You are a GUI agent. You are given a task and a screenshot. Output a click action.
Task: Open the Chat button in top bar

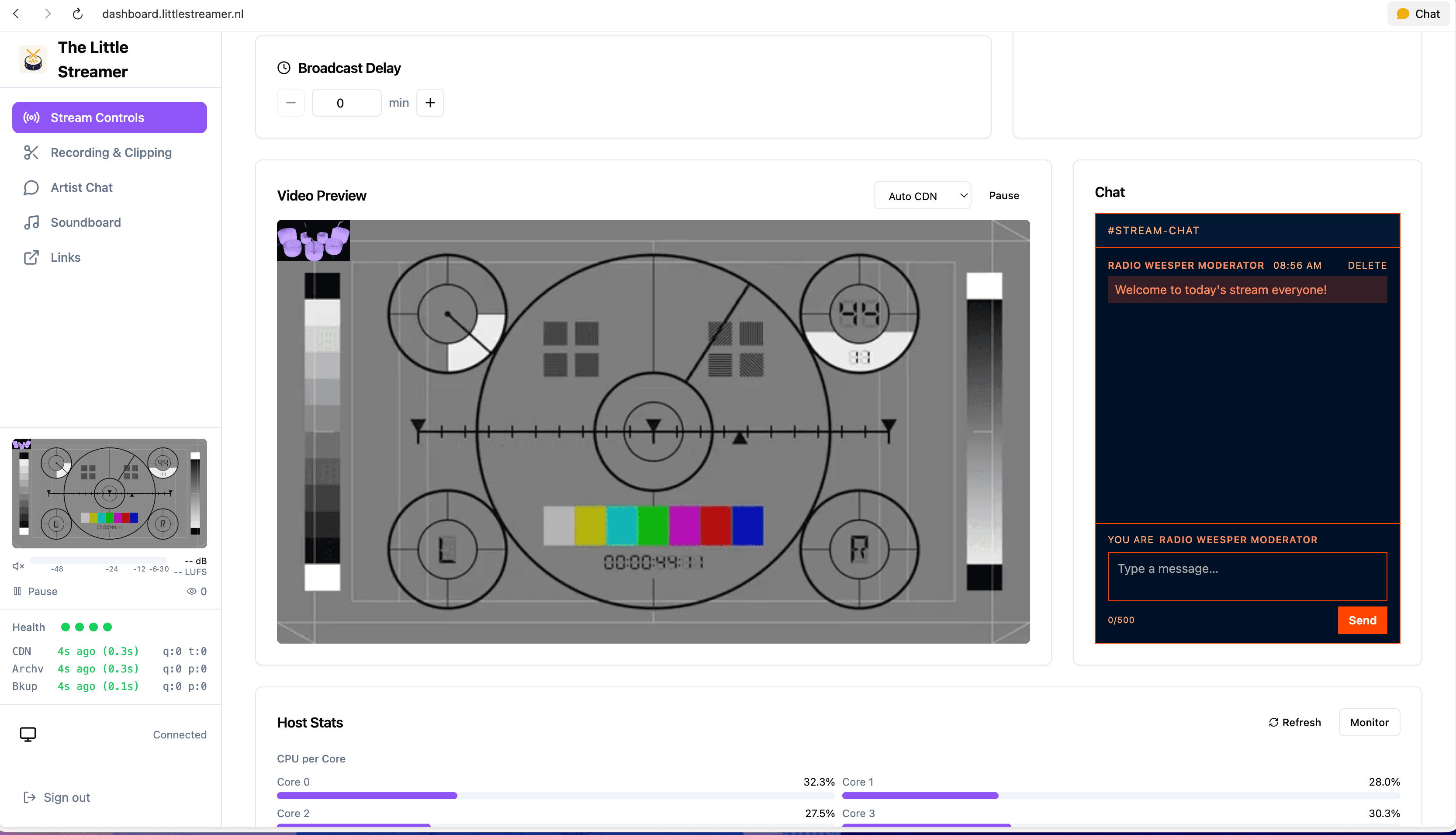click(1418, 14)
